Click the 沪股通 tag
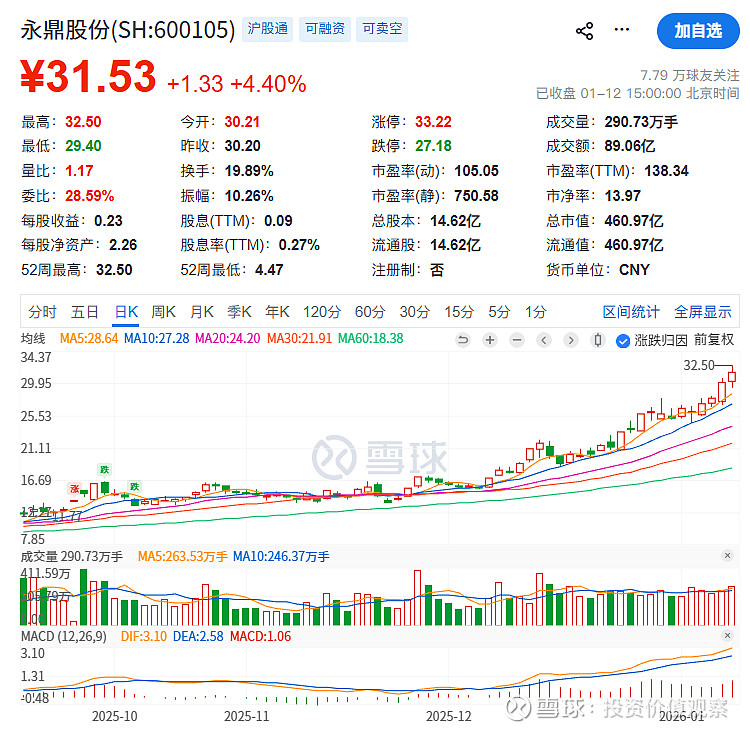750x731 pixels. pyautogui.click(x=267, y=29)
